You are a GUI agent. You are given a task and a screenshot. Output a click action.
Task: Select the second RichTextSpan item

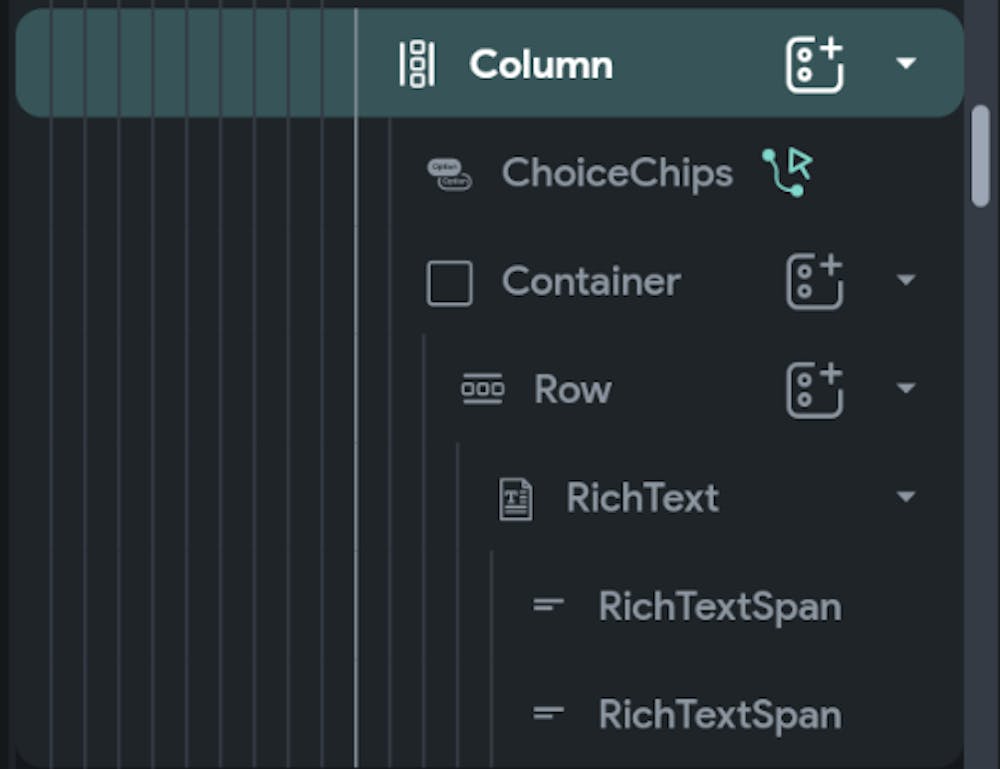719,714
